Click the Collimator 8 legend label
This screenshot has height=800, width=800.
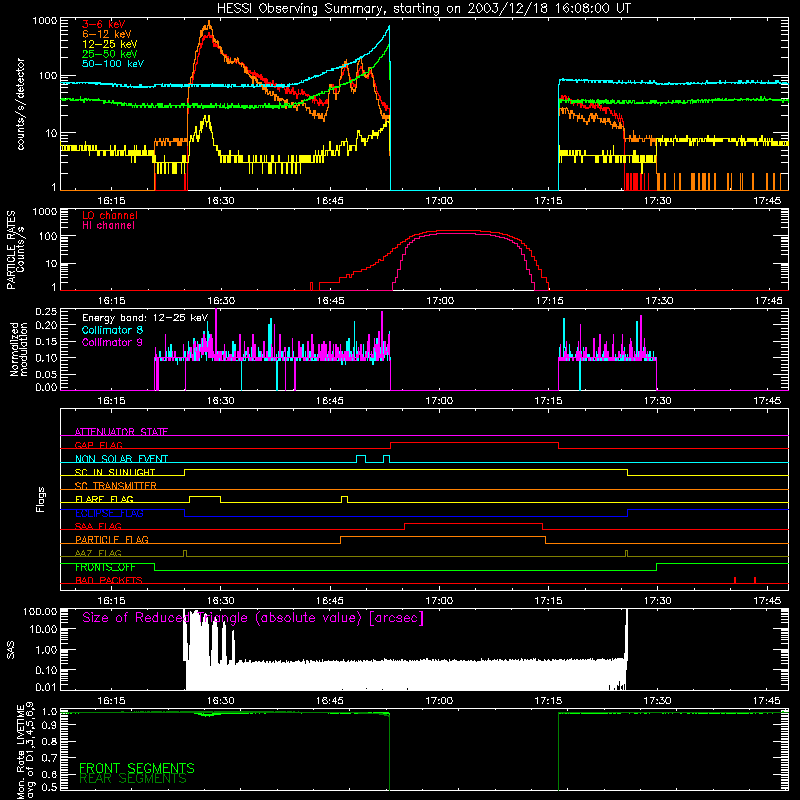click(112, 330)
